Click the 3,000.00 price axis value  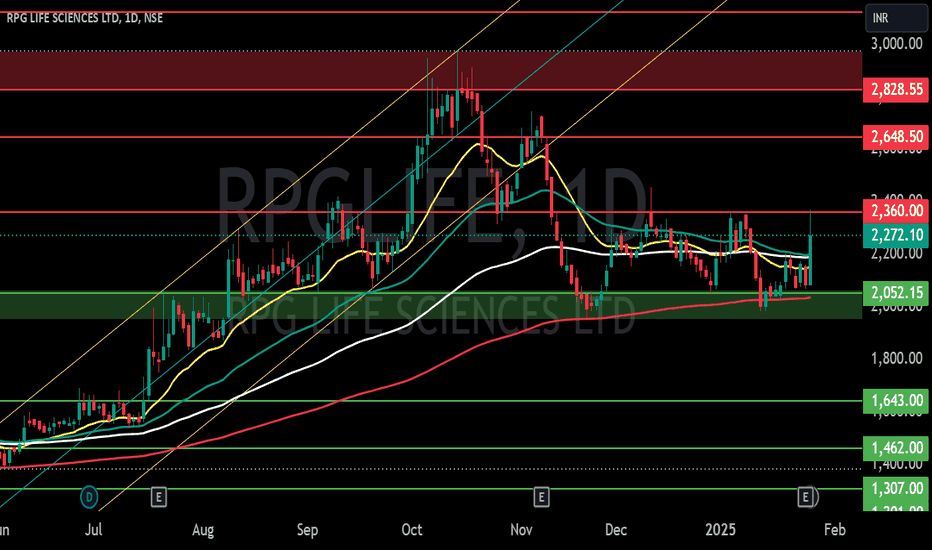click(x=896, y=43)
